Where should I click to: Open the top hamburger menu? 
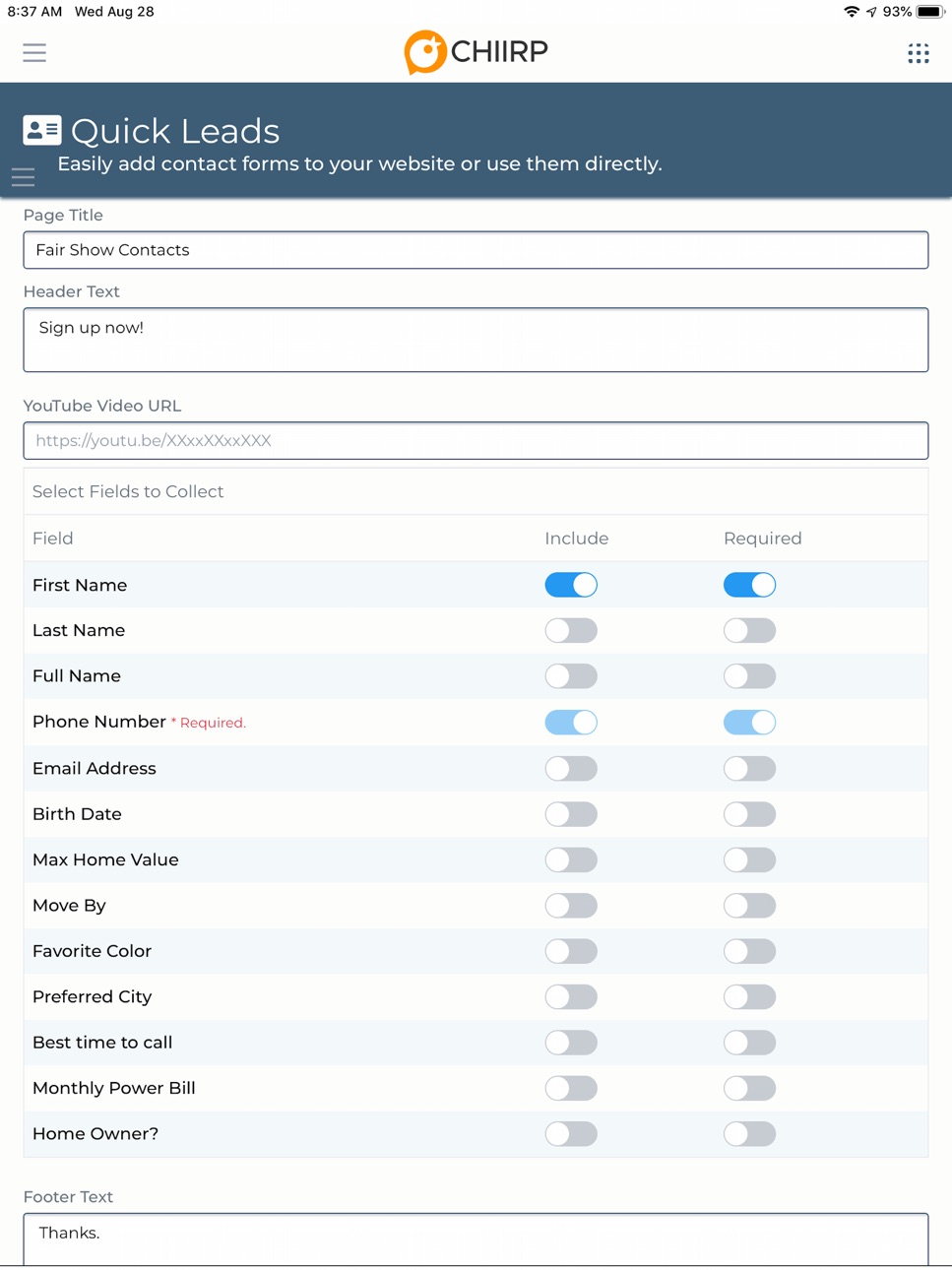click(34, 52)
